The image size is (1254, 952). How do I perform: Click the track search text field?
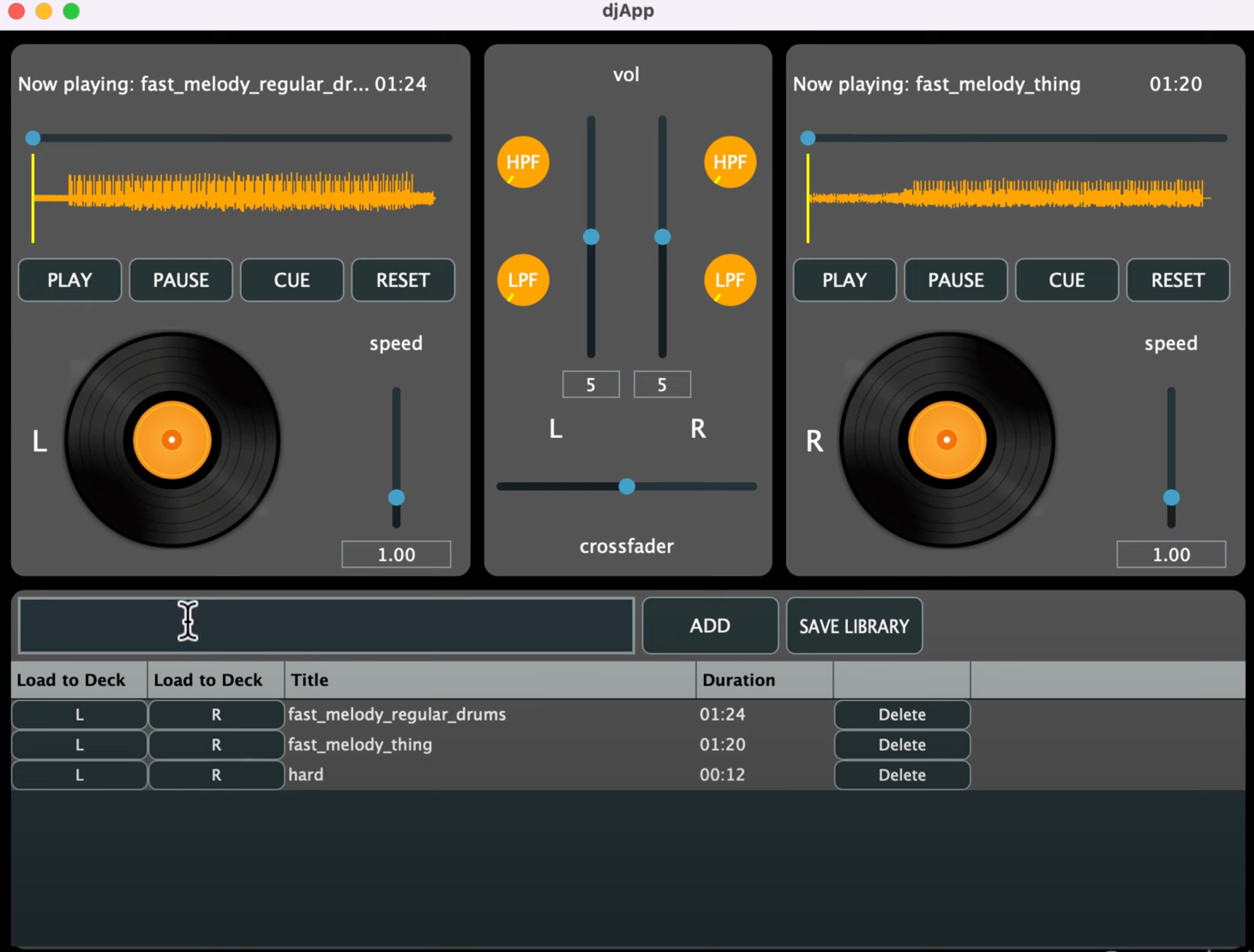[326, 626]
